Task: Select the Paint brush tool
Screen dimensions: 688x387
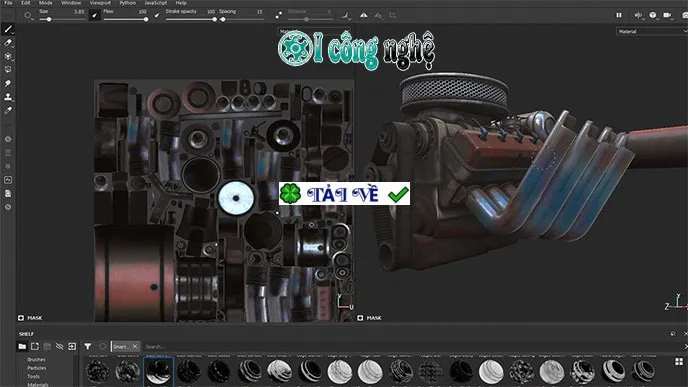Action: coord(8,29)
